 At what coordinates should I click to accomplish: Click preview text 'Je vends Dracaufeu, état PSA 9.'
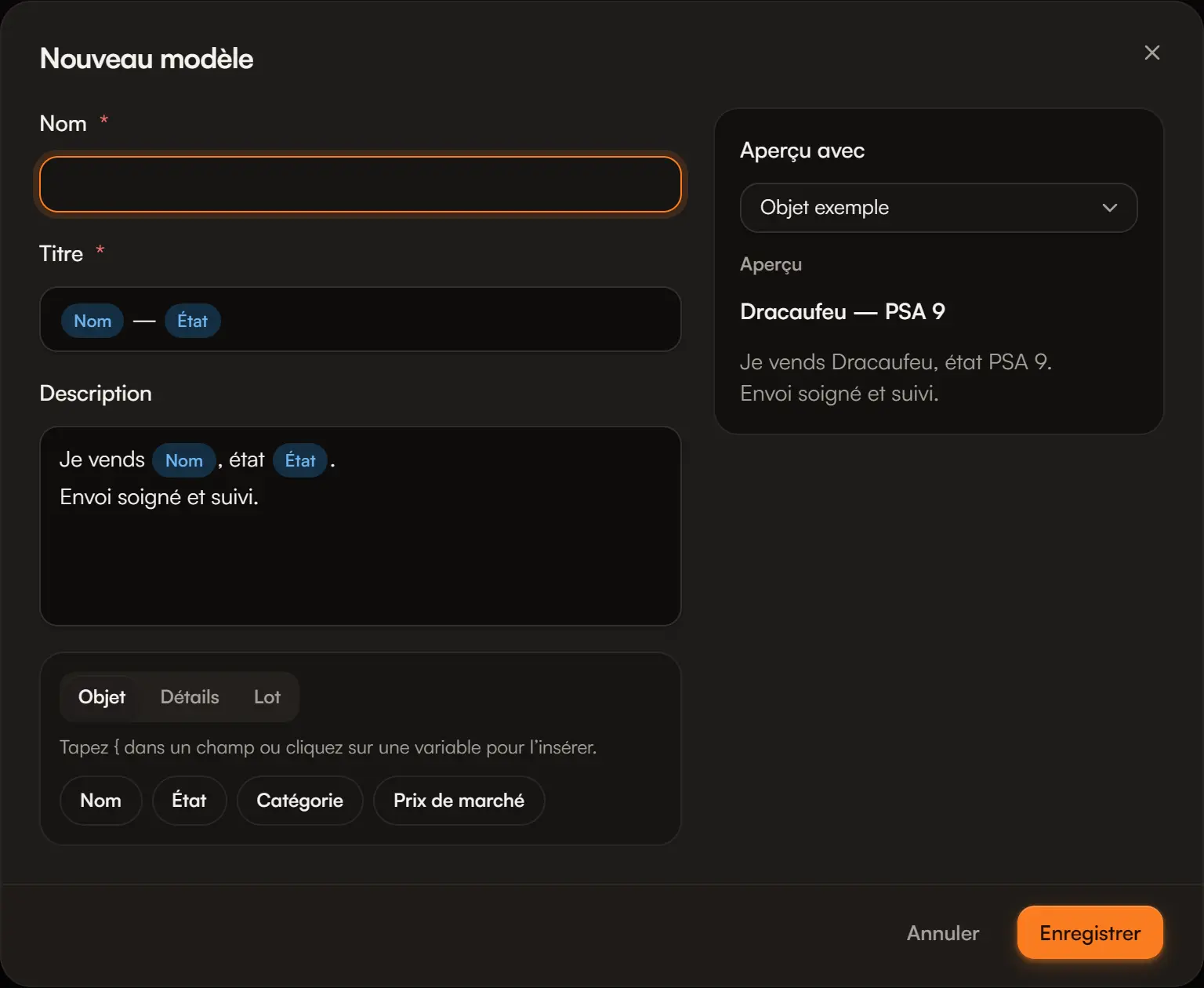(x=896, y=362)
